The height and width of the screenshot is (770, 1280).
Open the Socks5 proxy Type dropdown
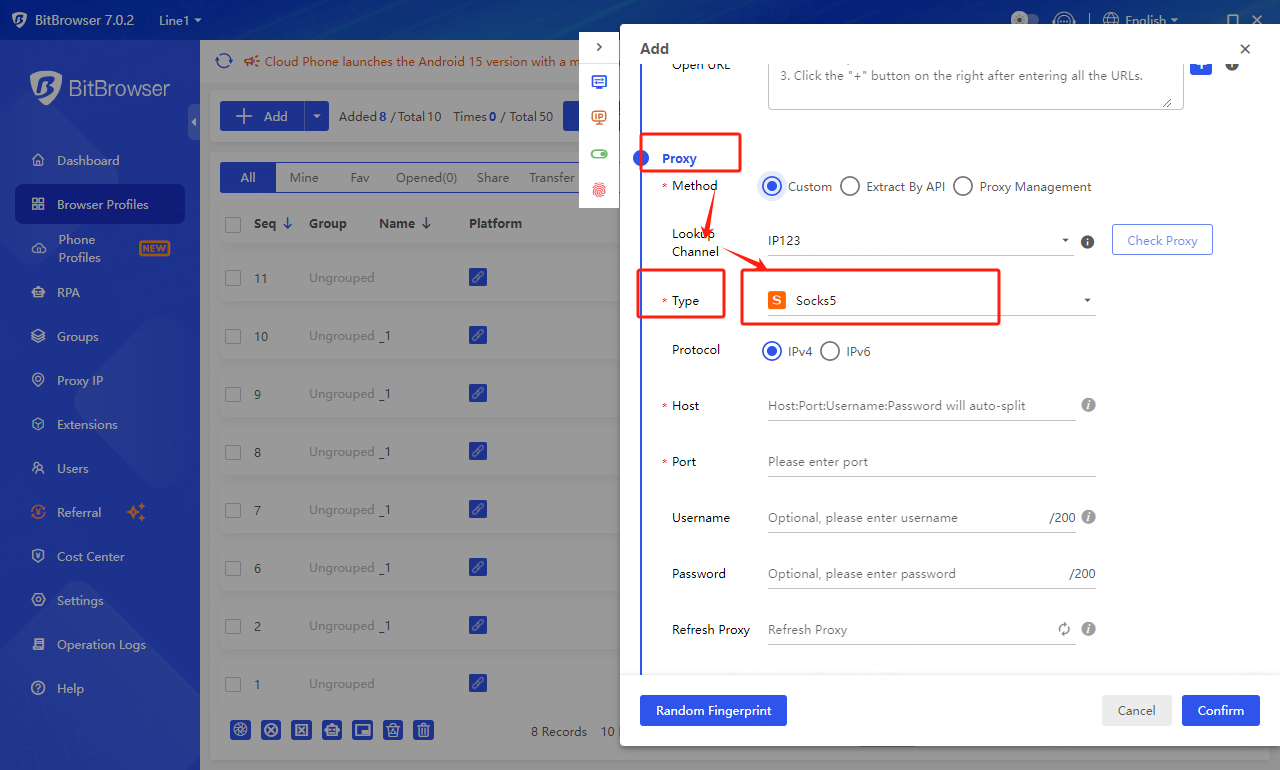[930, 300]
